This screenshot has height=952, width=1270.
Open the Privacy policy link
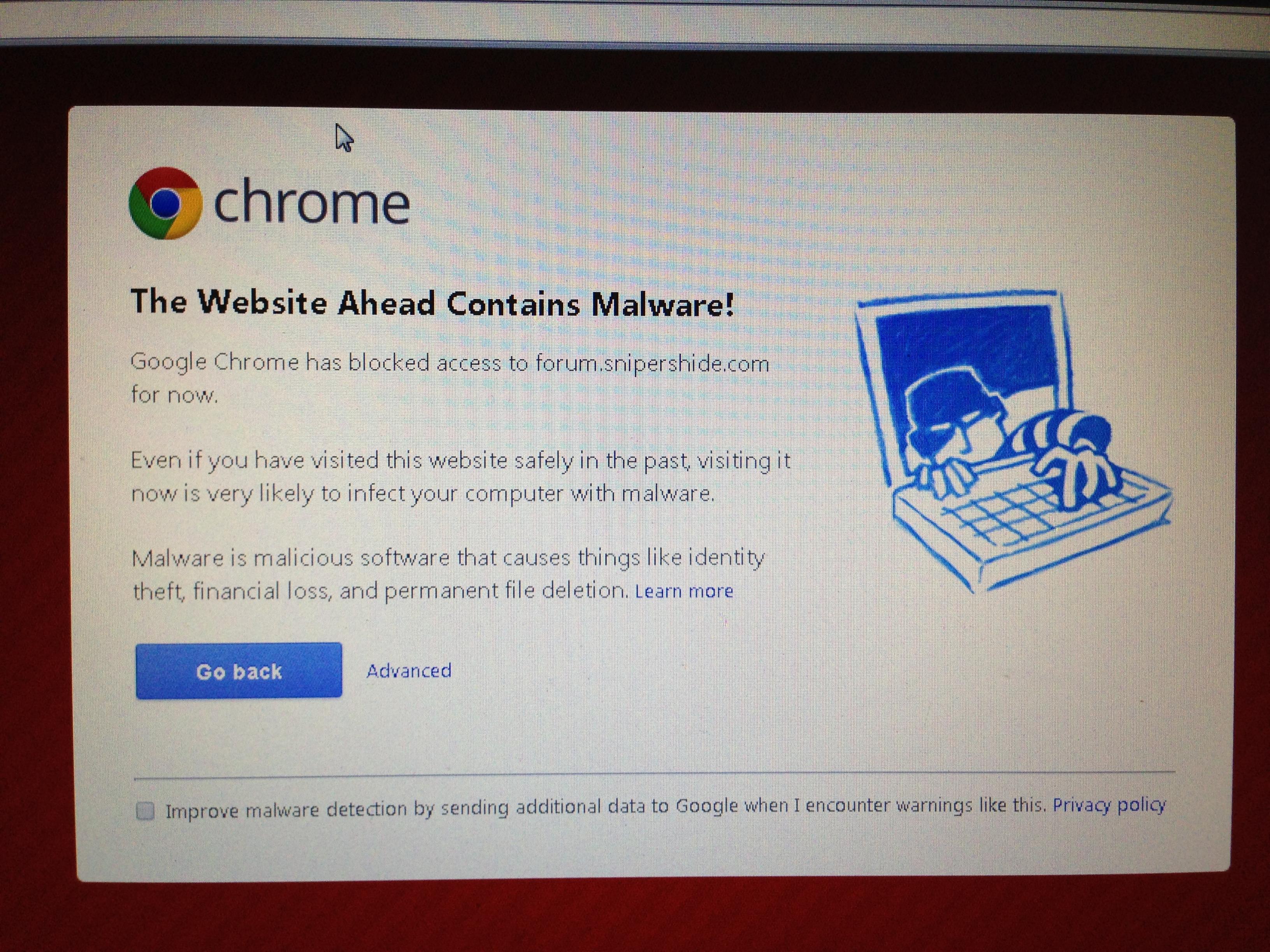1108,805
